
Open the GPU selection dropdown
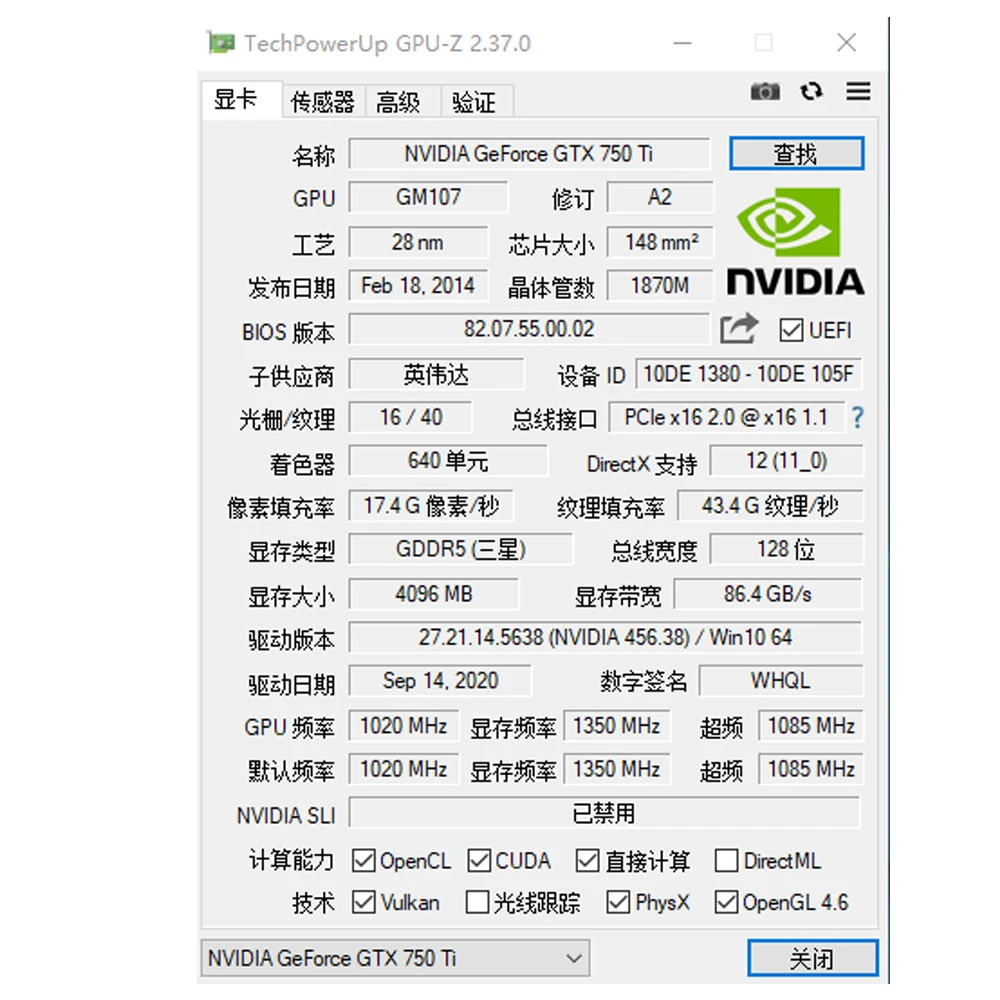click(x=395, y=958)
